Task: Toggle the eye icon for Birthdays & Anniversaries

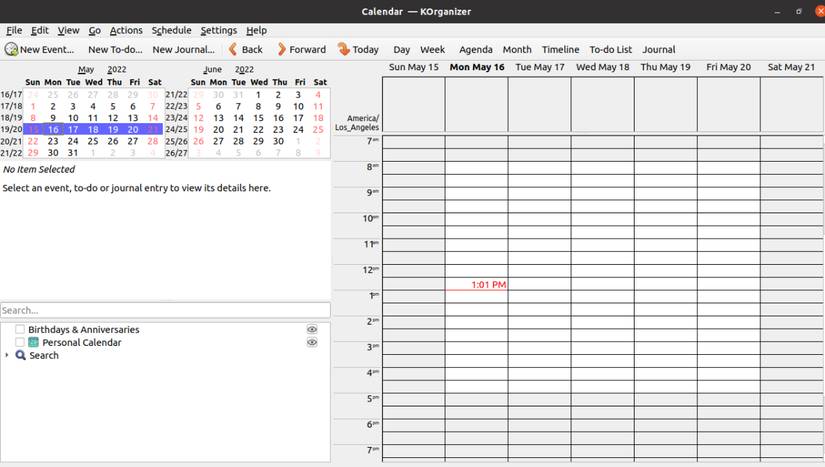Action: [x=312, y=330]
